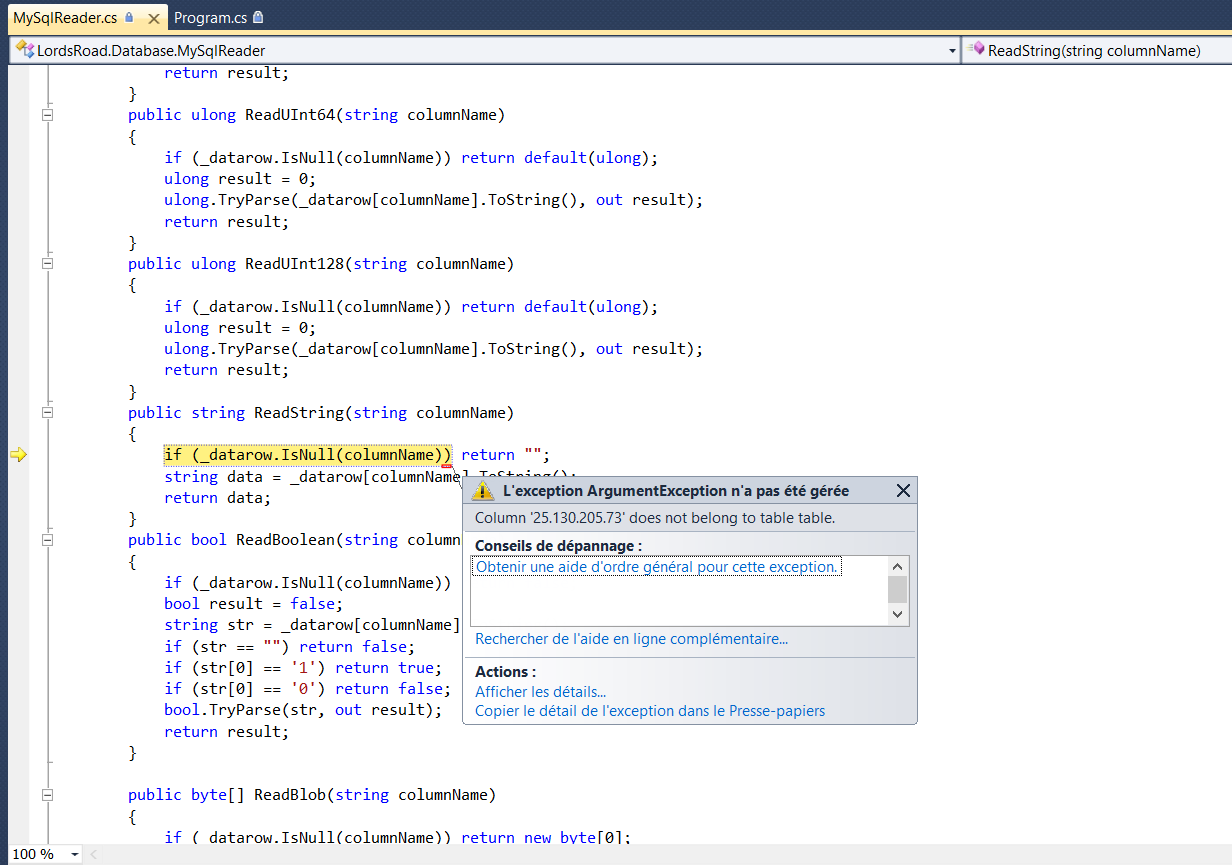Click the warning icon in exception popup

pos(483,491)
